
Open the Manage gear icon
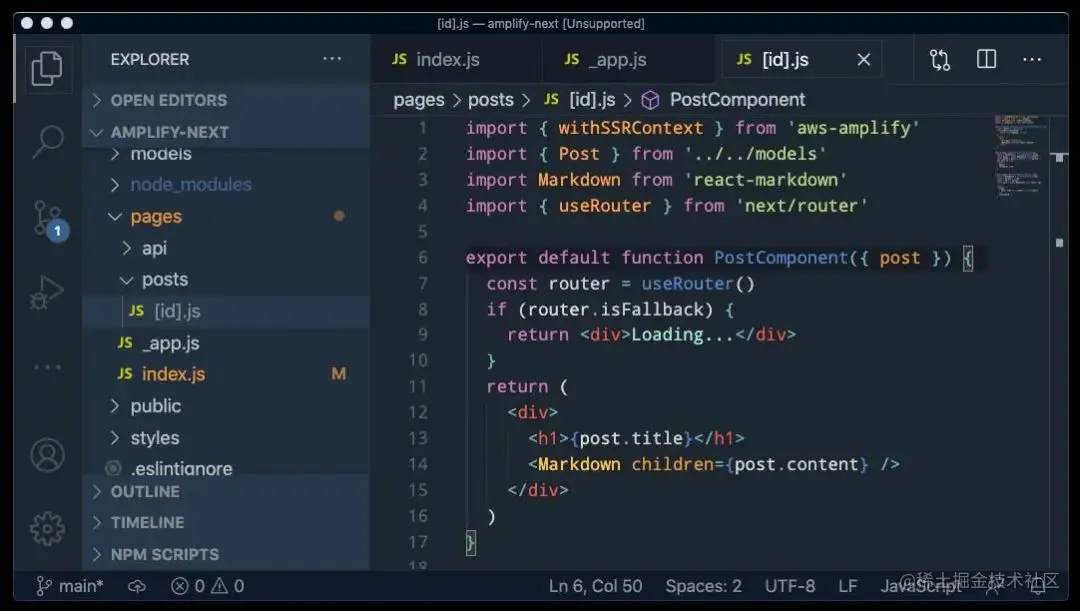click(47, 529)
